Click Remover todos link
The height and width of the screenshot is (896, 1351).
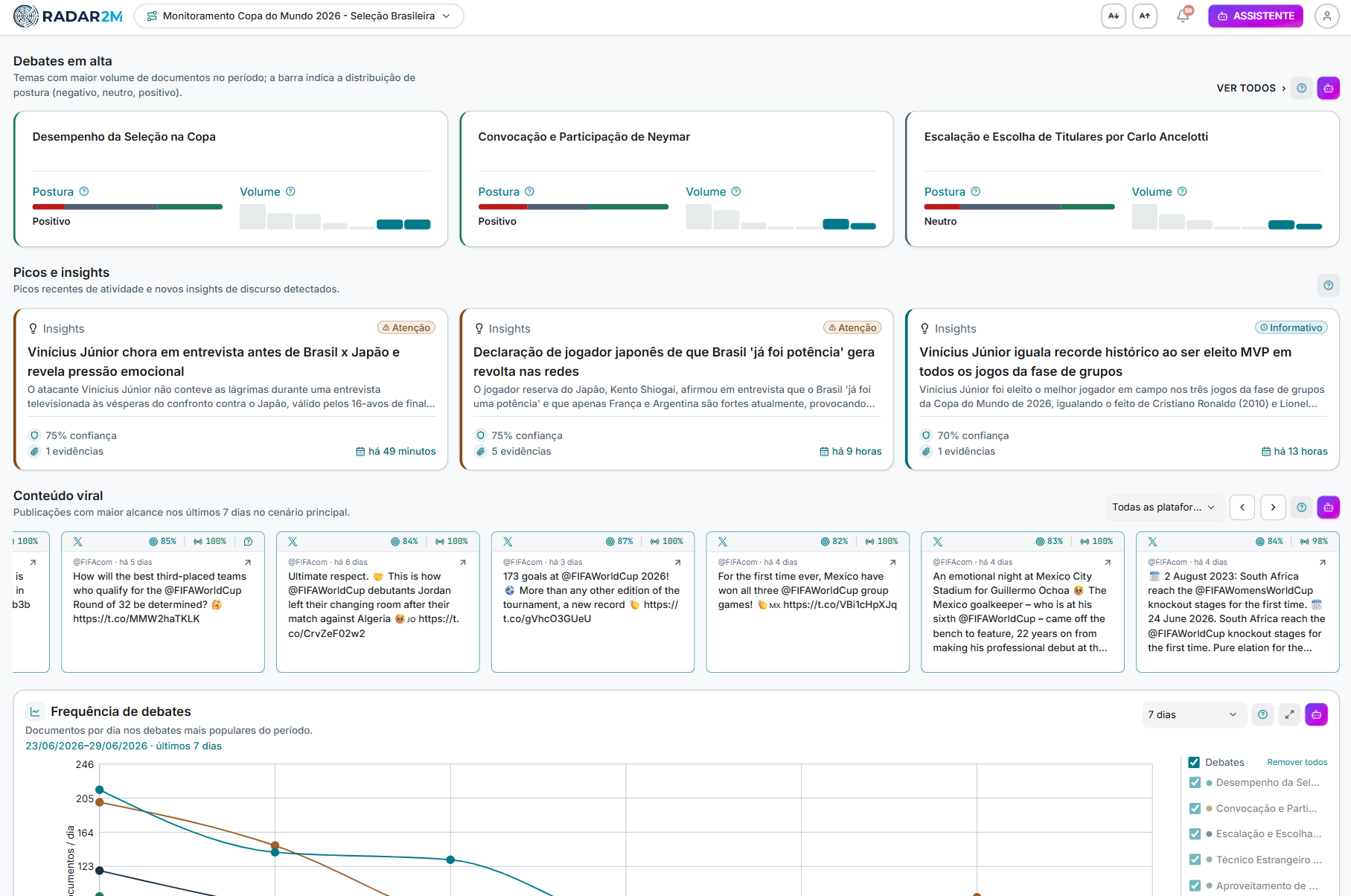click(1297, 762)
